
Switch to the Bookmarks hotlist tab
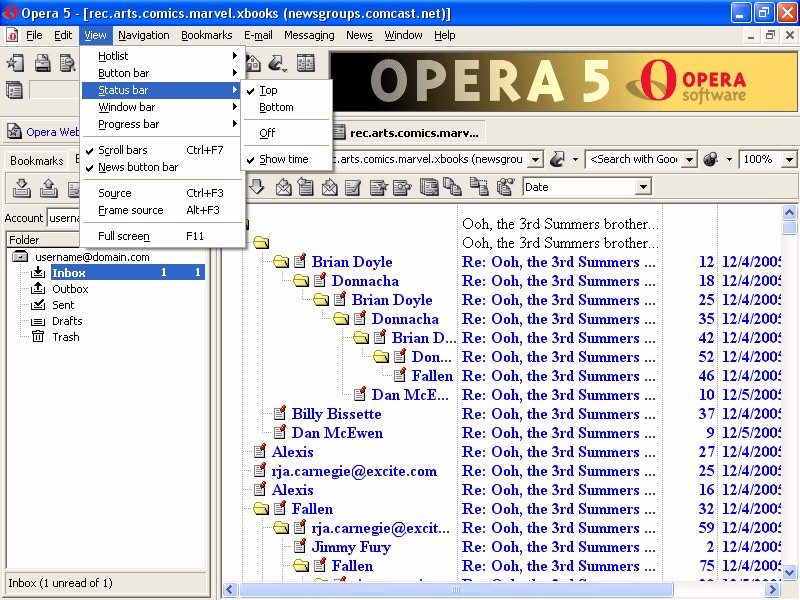[x=36, y=161]
